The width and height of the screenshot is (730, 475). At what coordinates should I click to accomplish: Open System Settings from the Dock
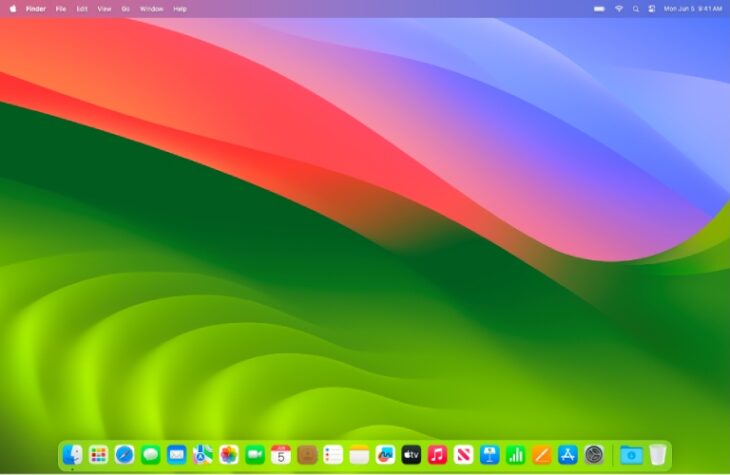click(594, 455)
